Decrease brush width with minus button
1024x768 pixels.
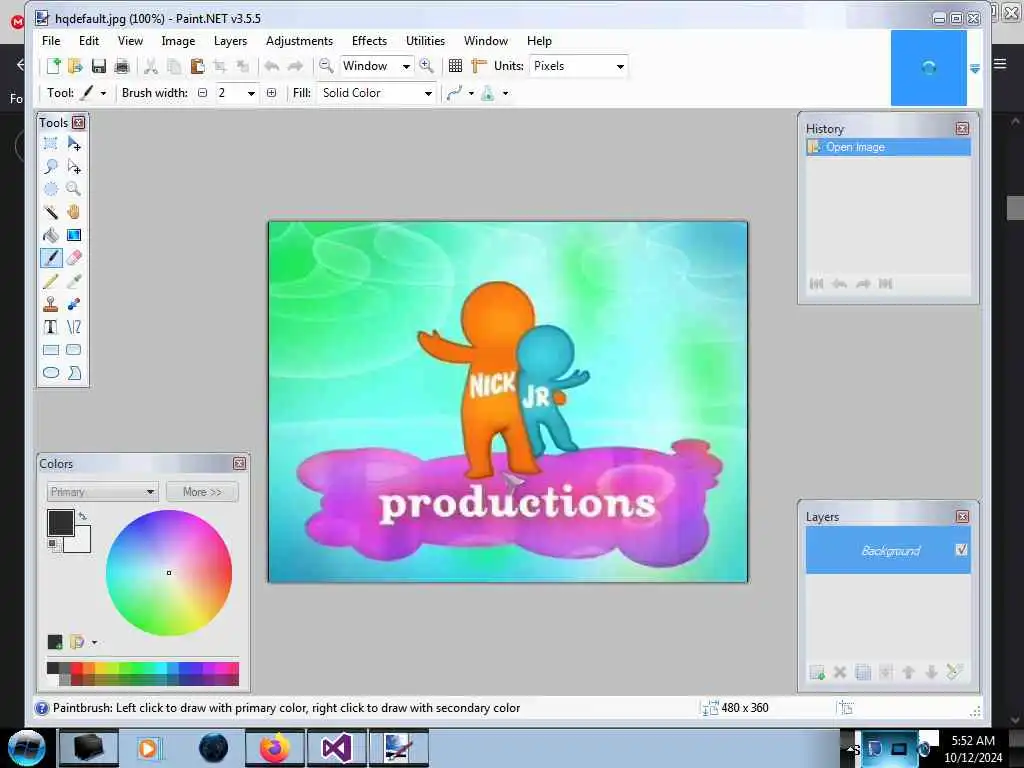tap(202, 93)
